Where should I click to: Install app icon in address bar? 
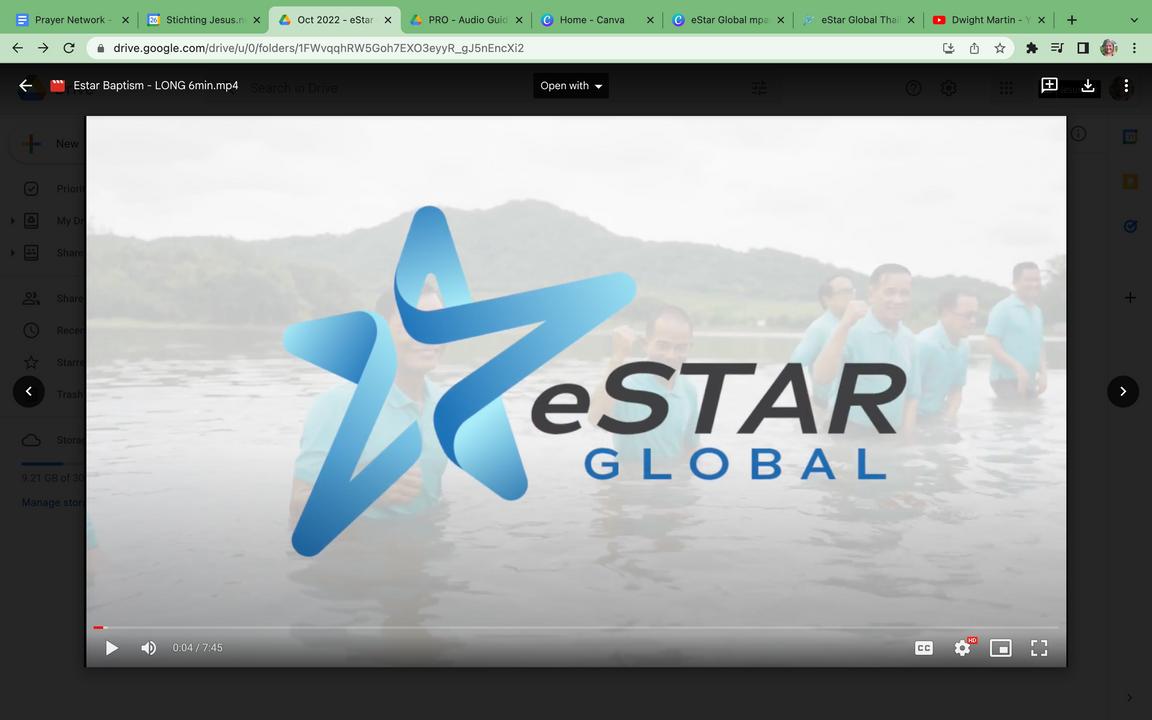tap(948, 48)
